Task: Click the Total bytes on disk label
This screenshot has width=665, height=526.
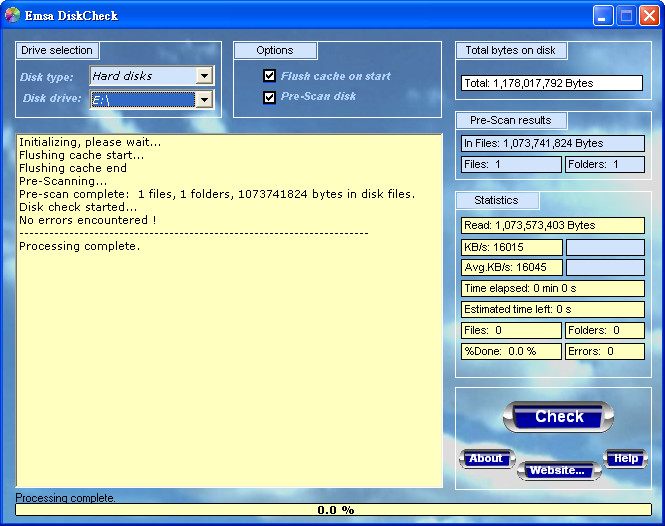Action: (x=511, y=50)
